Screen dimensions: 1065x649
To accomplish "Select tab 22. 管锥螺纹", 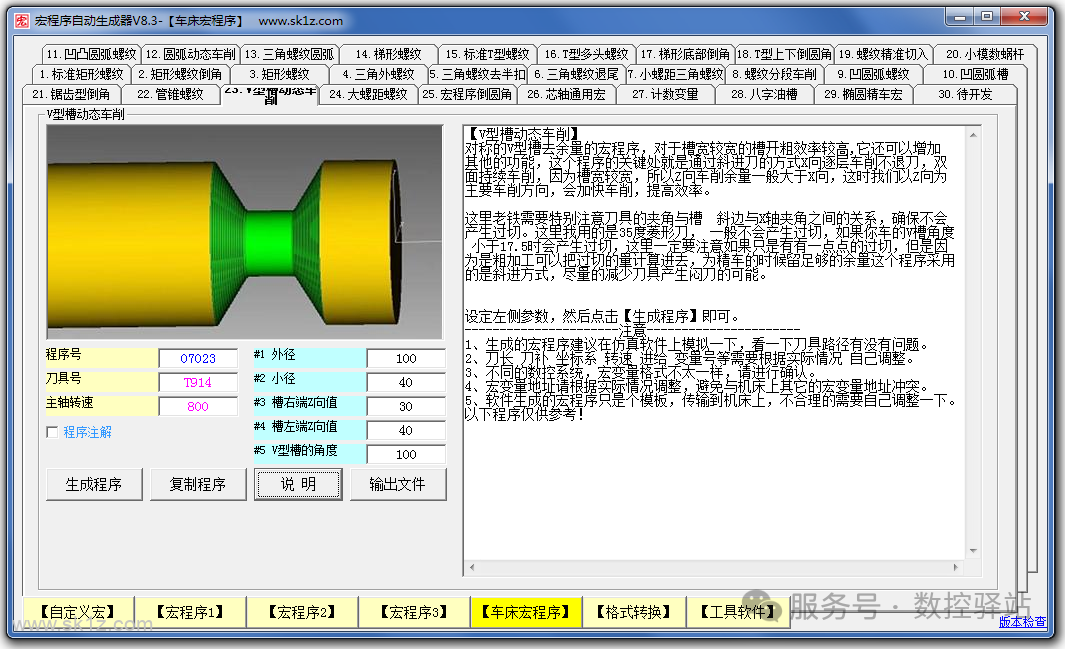I will 170,94.
